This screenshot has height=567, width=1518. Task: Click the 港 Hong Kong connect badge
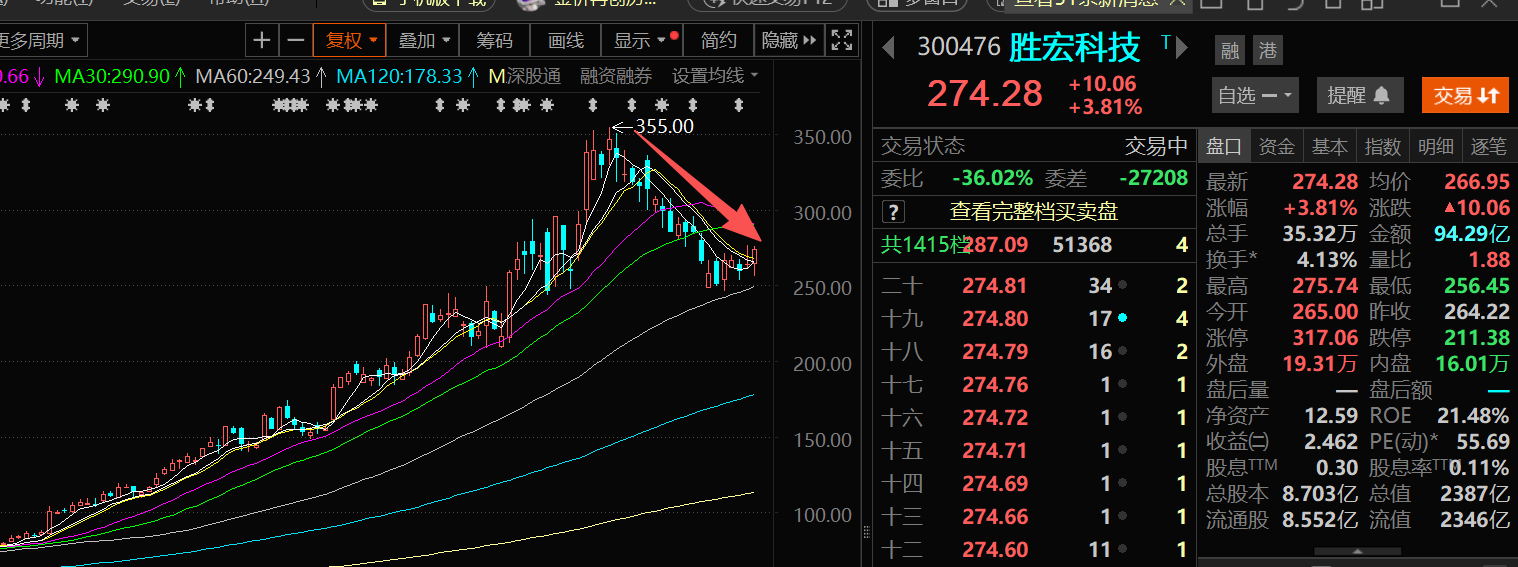pyautogui.click(x=1266, y=50)
